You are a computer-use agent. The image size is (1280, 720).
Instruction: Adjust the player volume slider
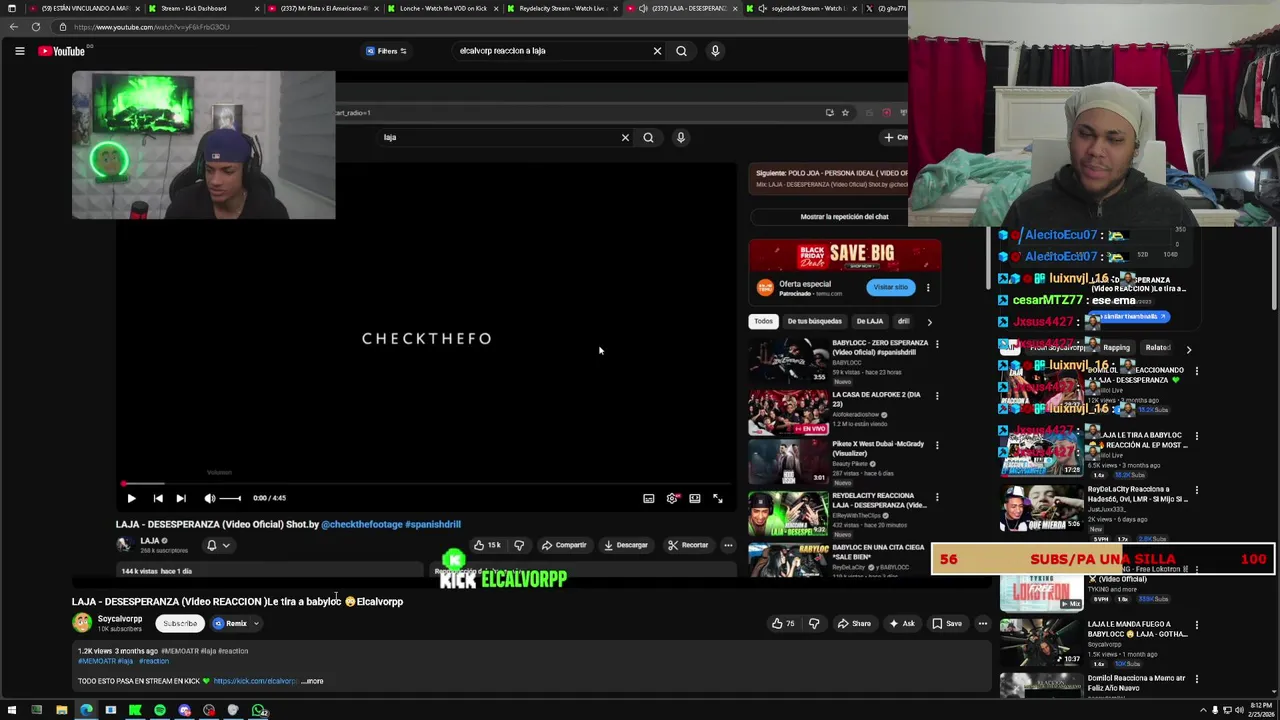tap(230, 498)
